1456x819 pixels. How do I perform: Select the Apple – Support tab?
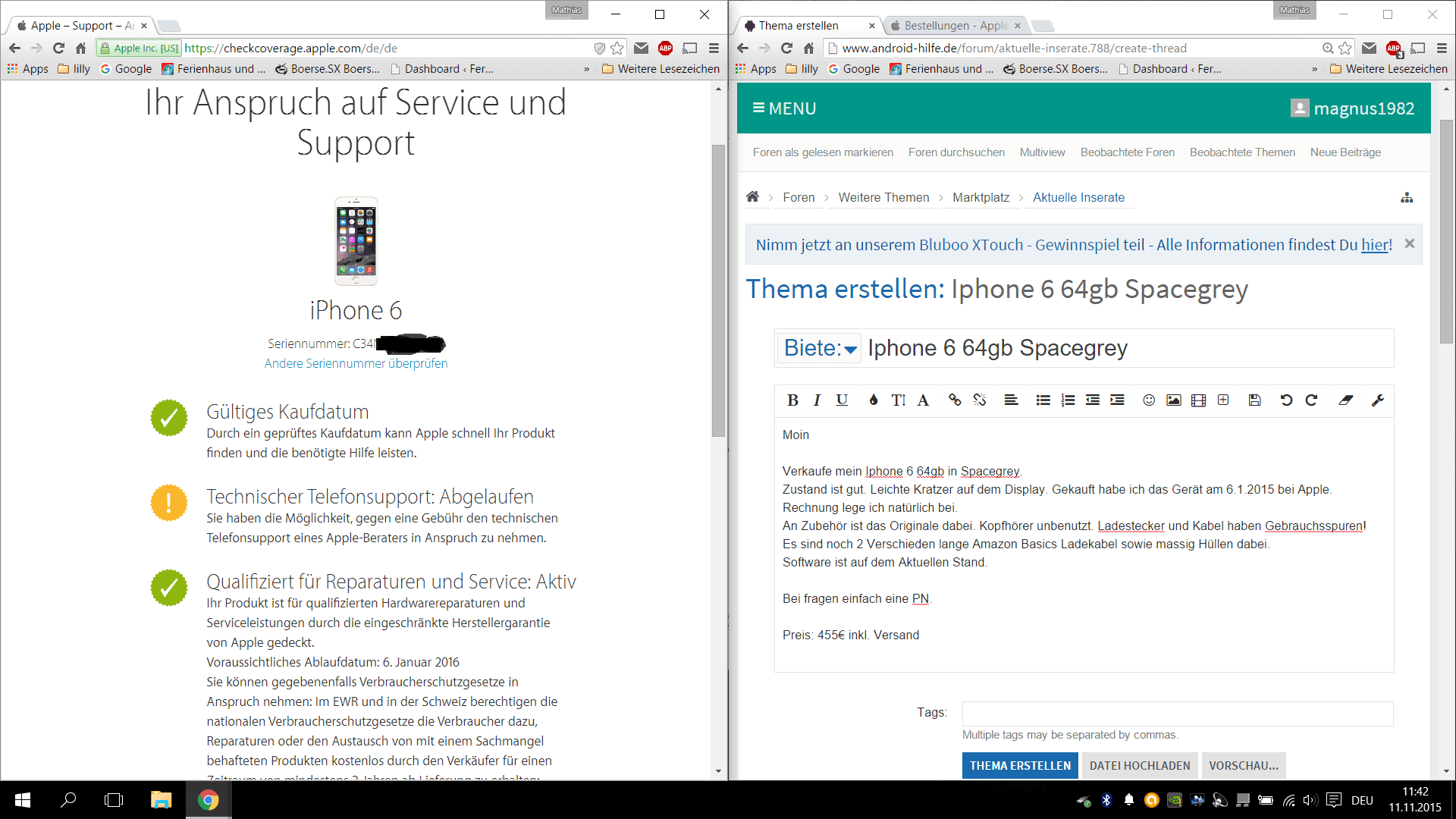tap(81, 26)
